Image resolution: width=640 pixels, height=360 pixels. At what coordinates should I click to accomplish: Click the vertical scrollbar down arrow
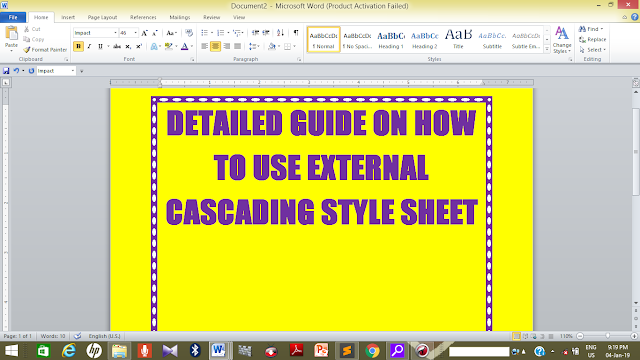pos(636,303)
